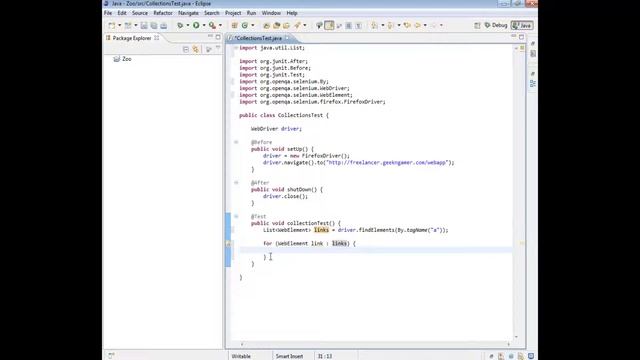Image resolution: width=640 pixels, height=360 pixels.
Task: Open the Window menu
Action: tap(271, 13)
